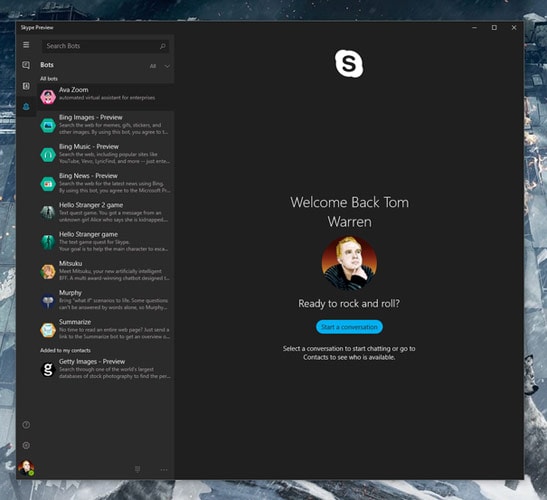
Task: Open the hamburger menu
Action: (26, 45)
